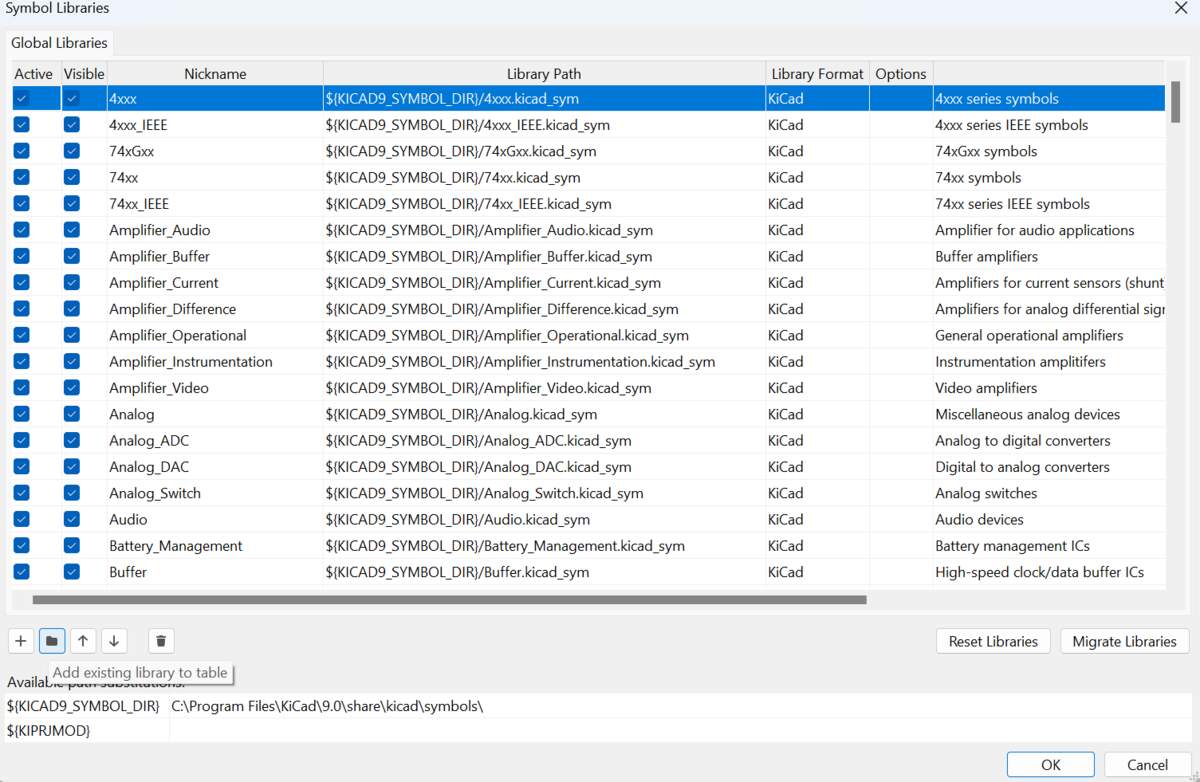Click the move library up arrow icon
1200x782 pixels.
point(83,641)
